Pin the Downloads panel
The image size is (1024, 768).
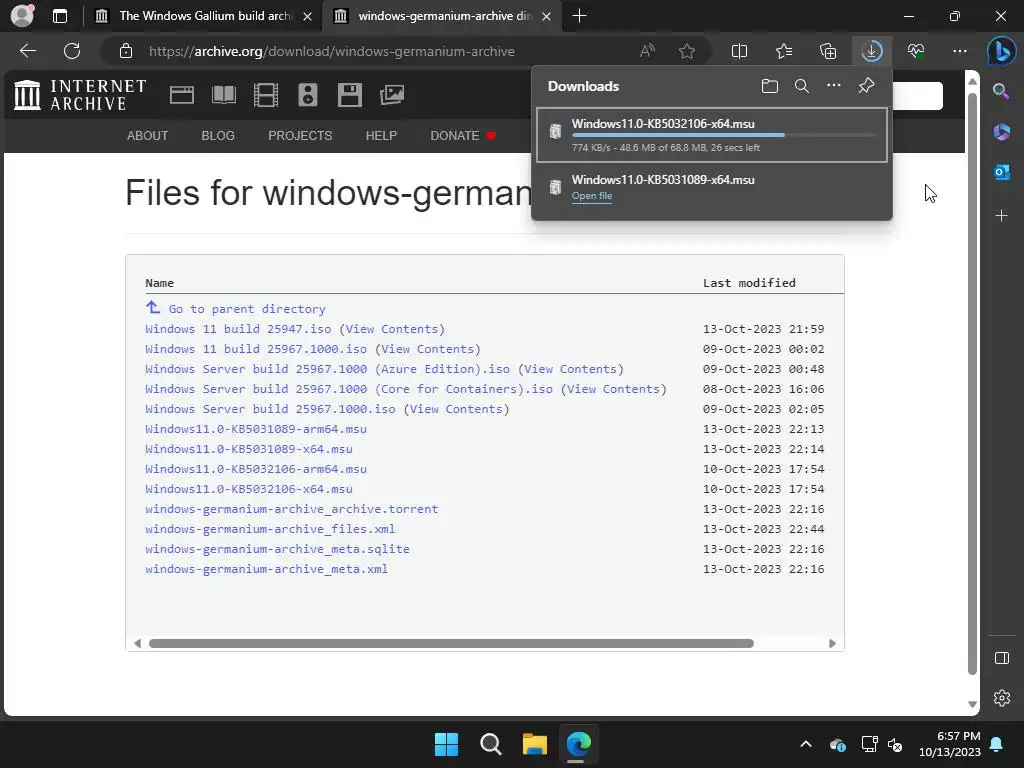click(x=866, y=86)
